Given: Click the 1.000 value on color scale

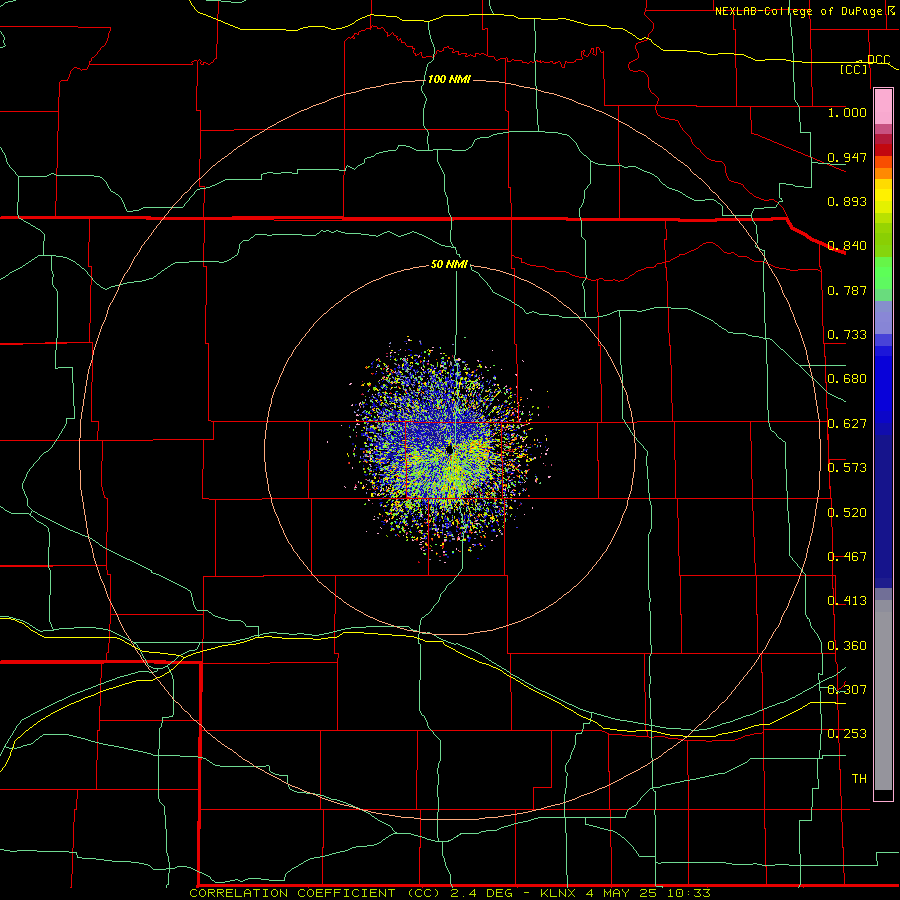Looking at the screenshot, I should (x=847, y=112).
